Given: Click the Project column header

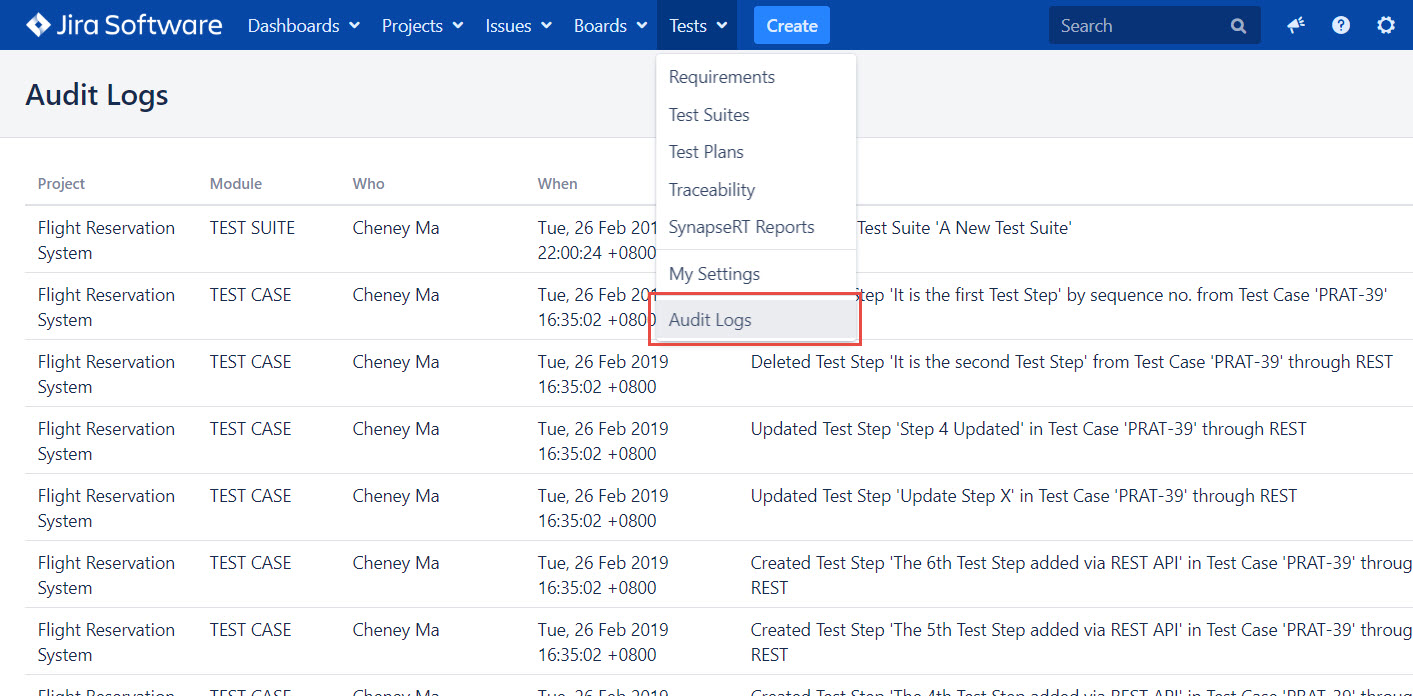Looking at the screenshot, I should (61, 184).
